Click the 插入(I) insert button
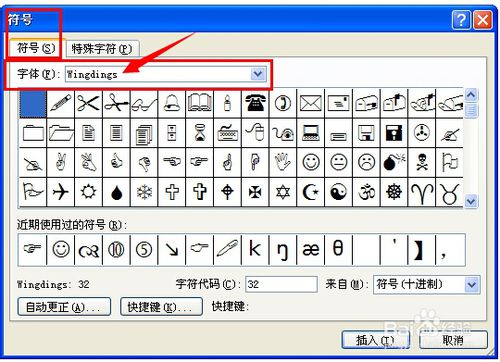The image size is (500, 362). (375, 340)
